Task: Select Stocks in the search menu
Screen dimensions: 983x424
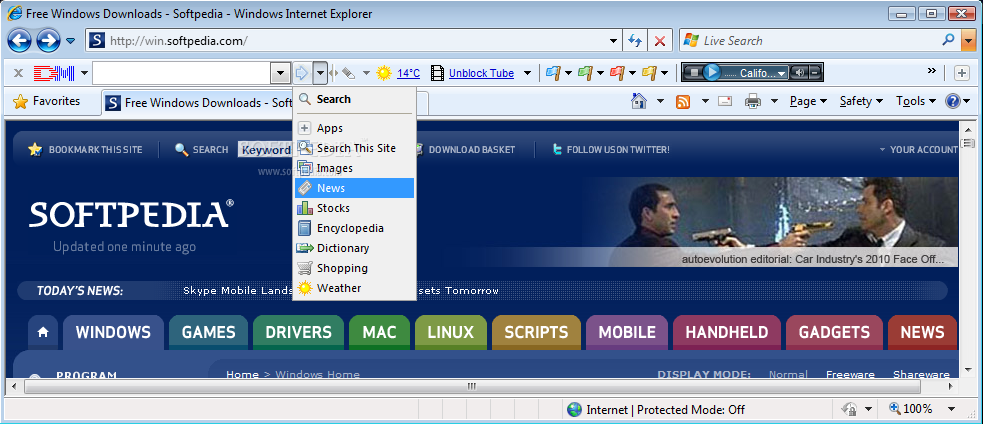Action: click(354, 208)
